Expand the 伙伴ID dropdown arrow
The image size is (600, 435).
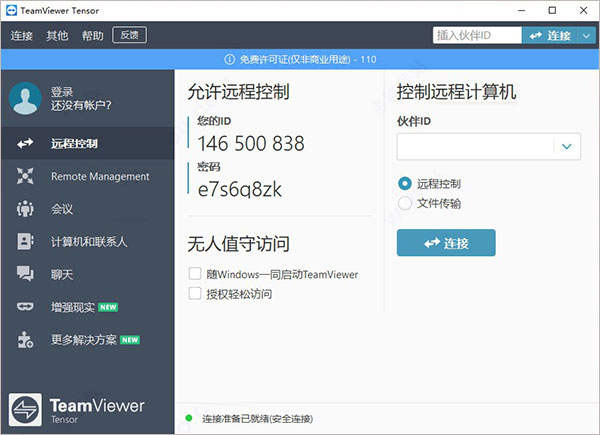567,146
